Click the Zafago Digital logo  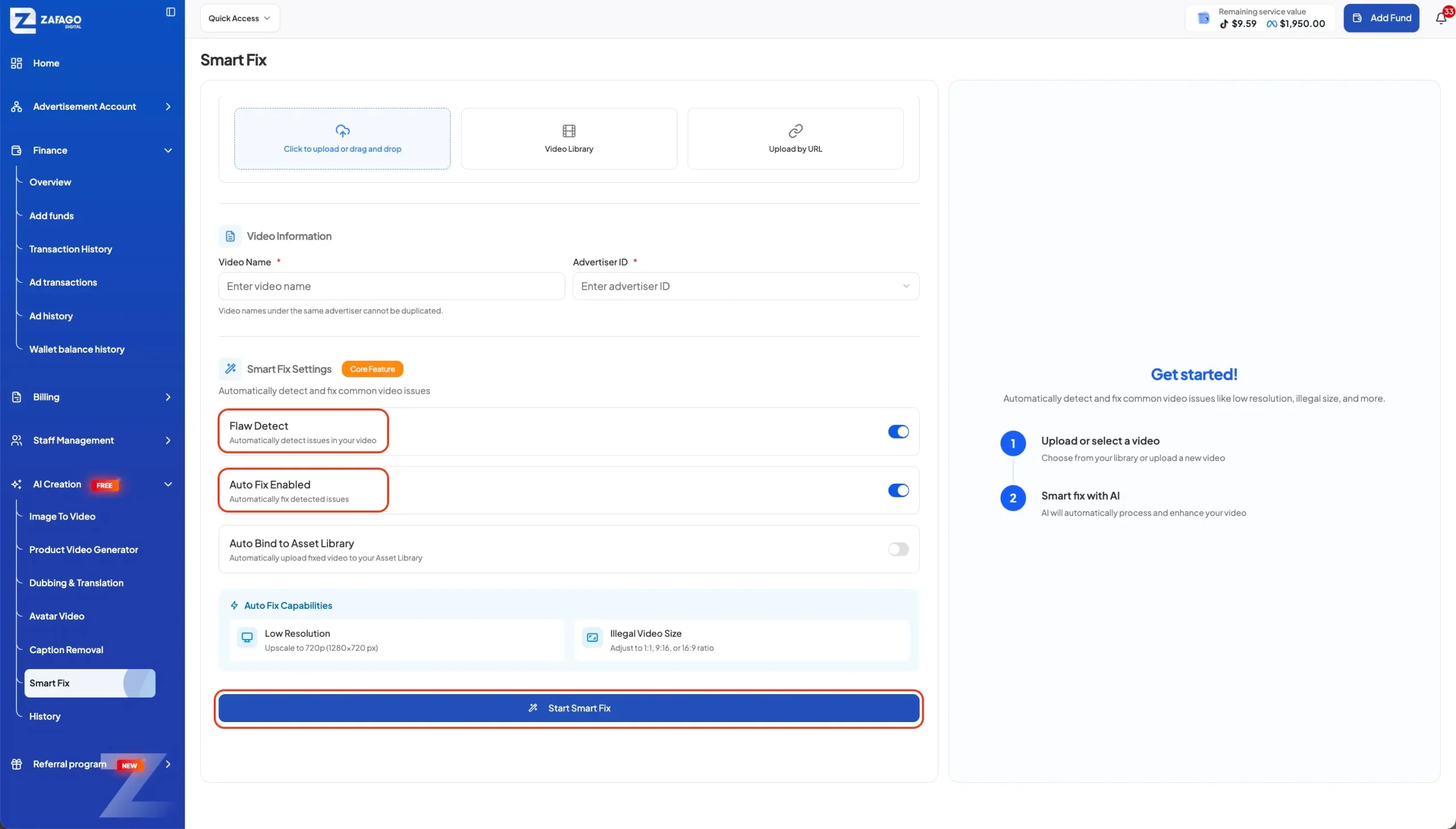coord(45,21)
